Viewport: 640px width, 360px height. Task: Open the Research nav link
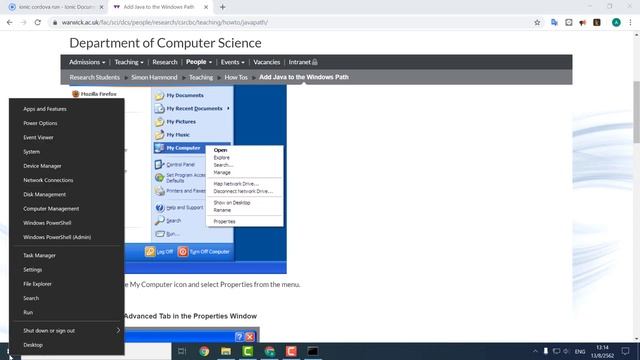pyautogui.click(x=165, y=62)
